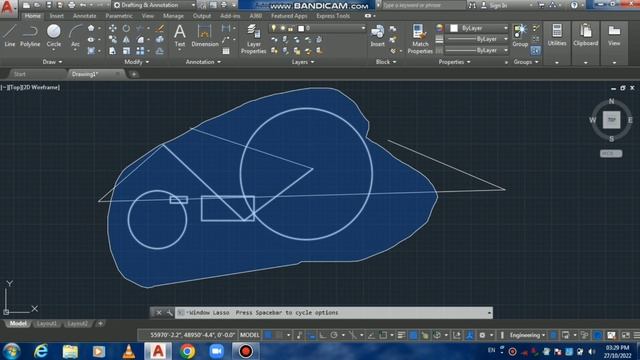Toggle group selection on/off in Groups panel
This screenshot has height=360, width=640.
point(536,51)
